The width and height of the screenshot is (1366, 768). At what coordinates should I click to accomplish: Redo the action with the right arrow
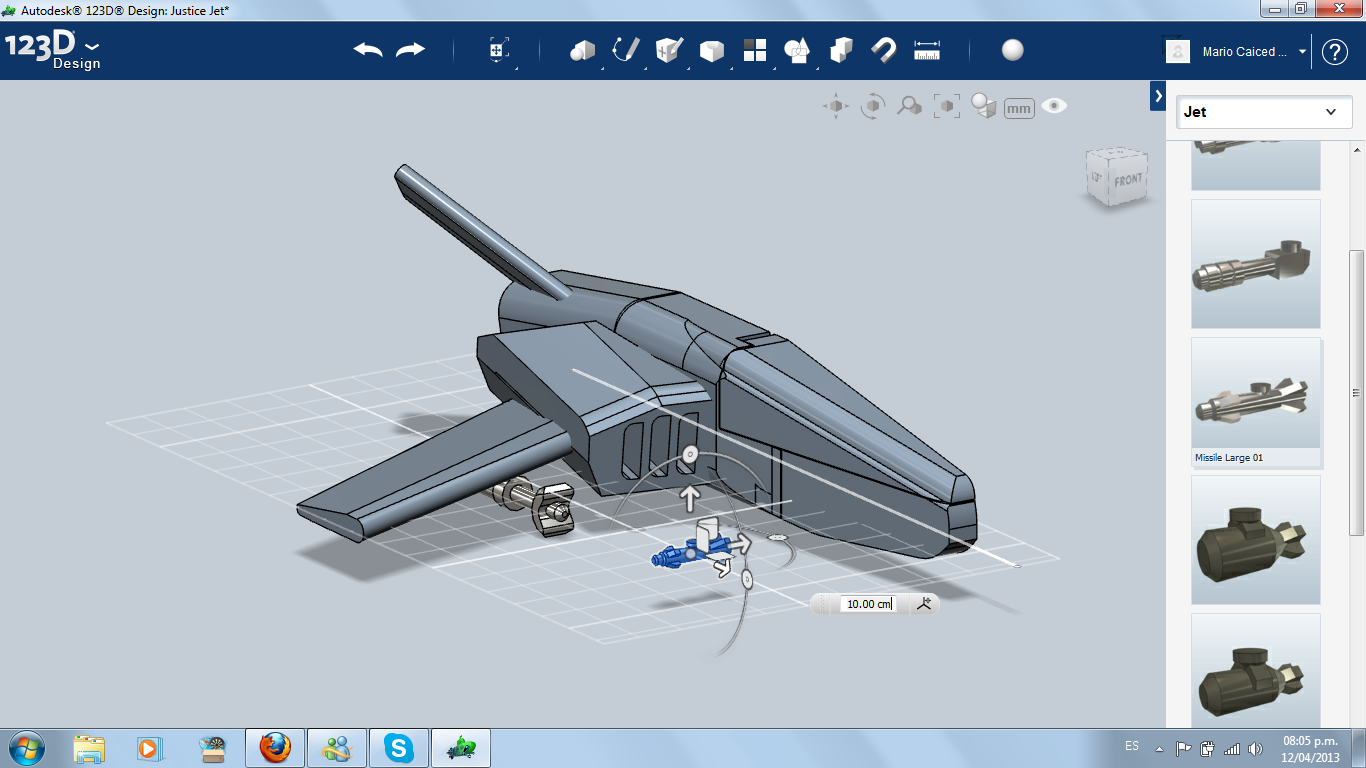tap(410, 50)
